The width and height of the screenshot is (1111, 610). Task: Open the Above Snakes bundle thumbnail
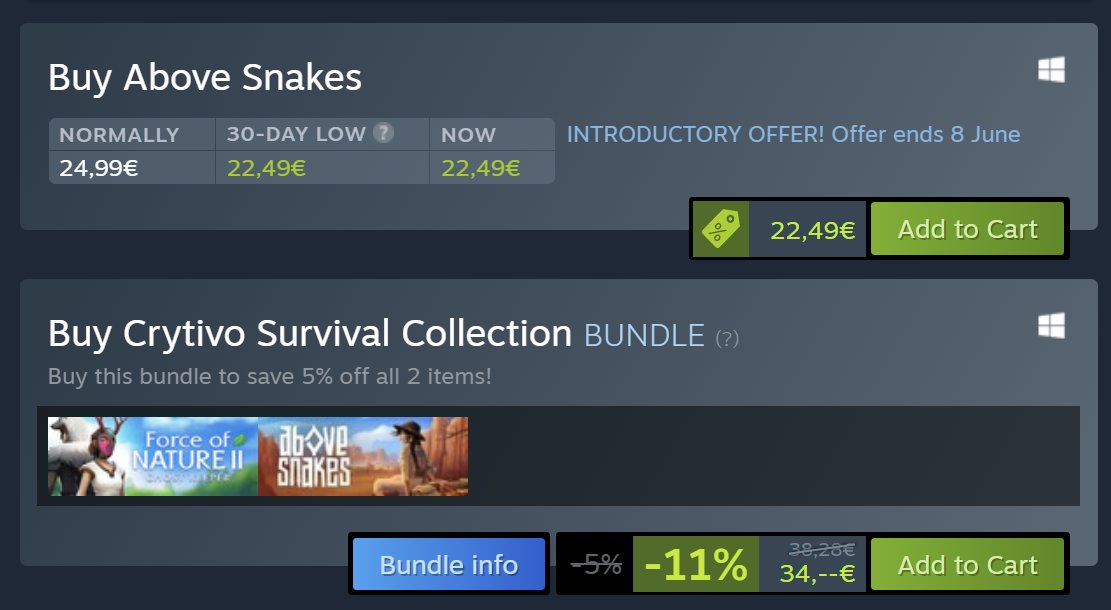[363, 456]
